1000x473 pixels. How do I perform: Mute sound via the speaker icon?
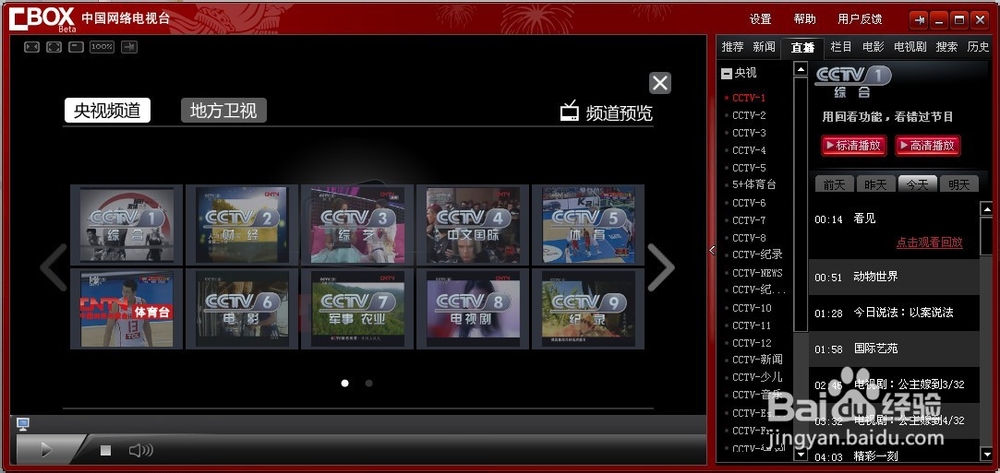point(140,451)
